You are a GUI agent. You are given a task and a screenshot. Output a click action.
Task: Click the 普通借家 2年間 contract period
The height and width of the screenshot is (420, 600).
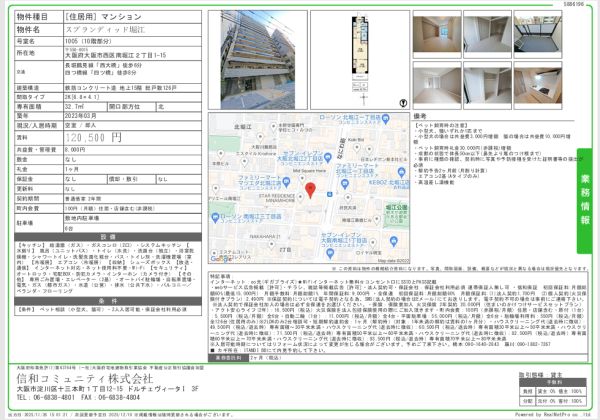(83, 199)
